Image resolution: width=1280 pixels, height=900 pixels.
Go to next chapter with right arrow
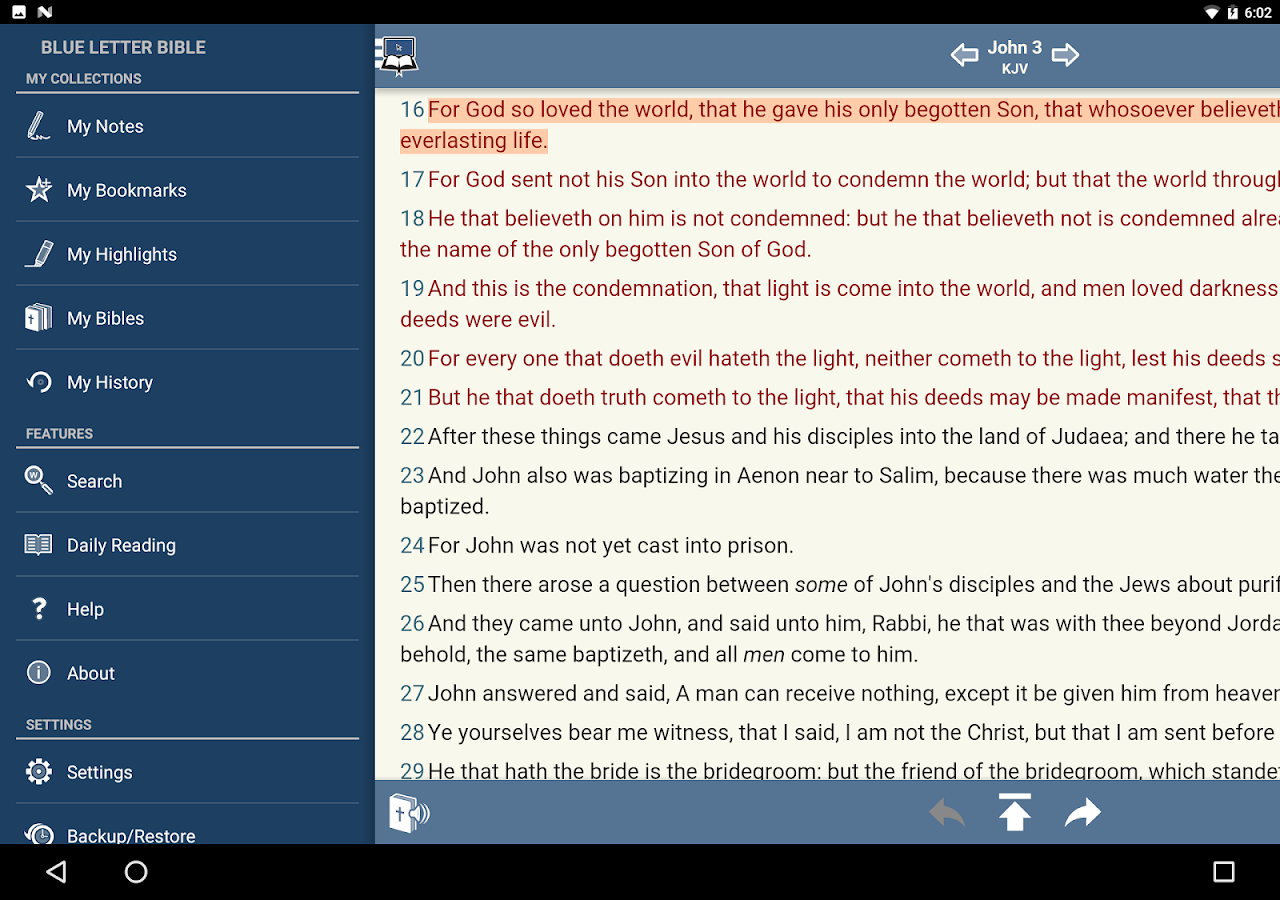[x=1066, y=55]
